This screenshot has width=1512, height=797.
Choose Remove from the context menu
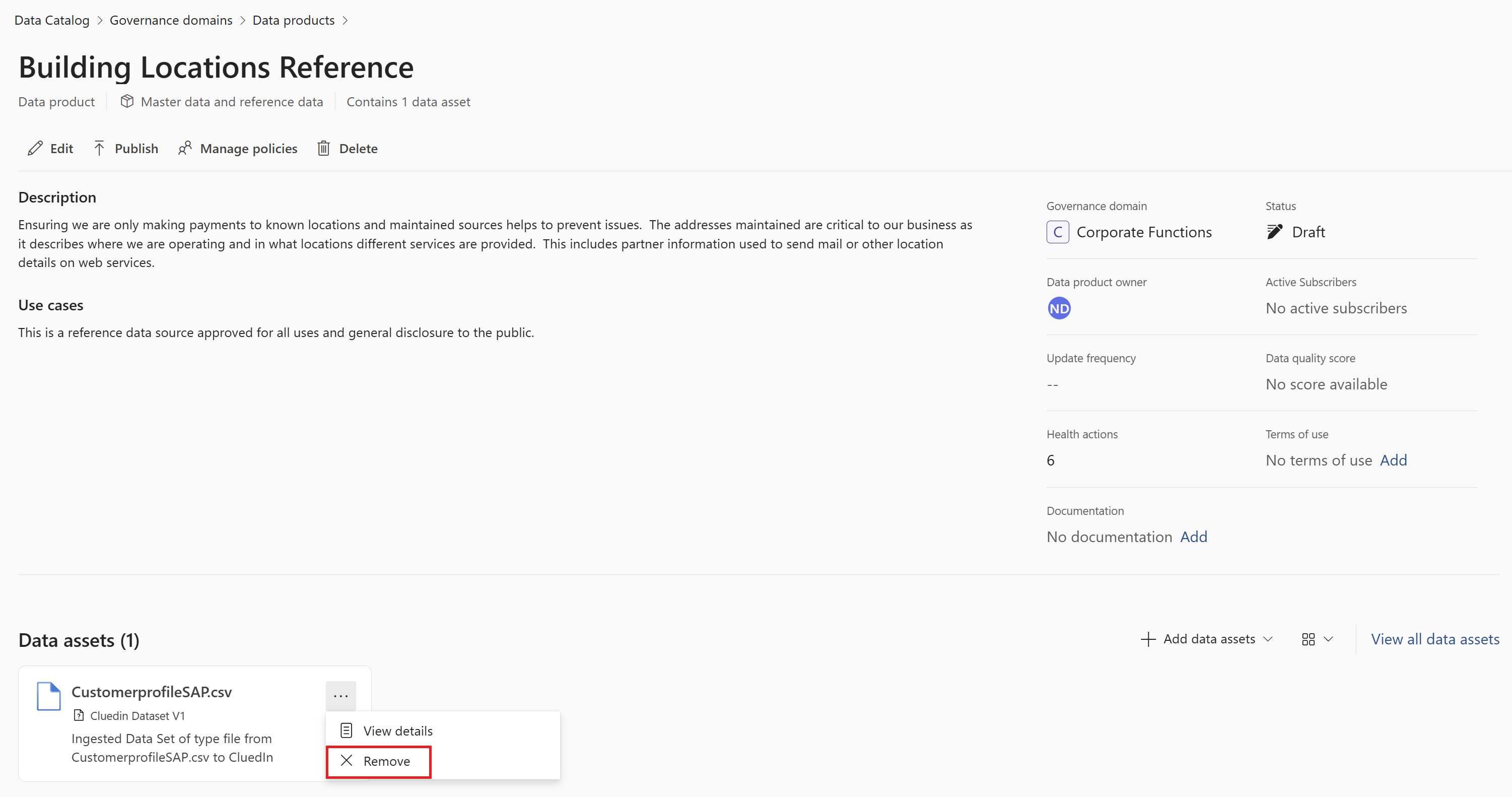(386, 761)
